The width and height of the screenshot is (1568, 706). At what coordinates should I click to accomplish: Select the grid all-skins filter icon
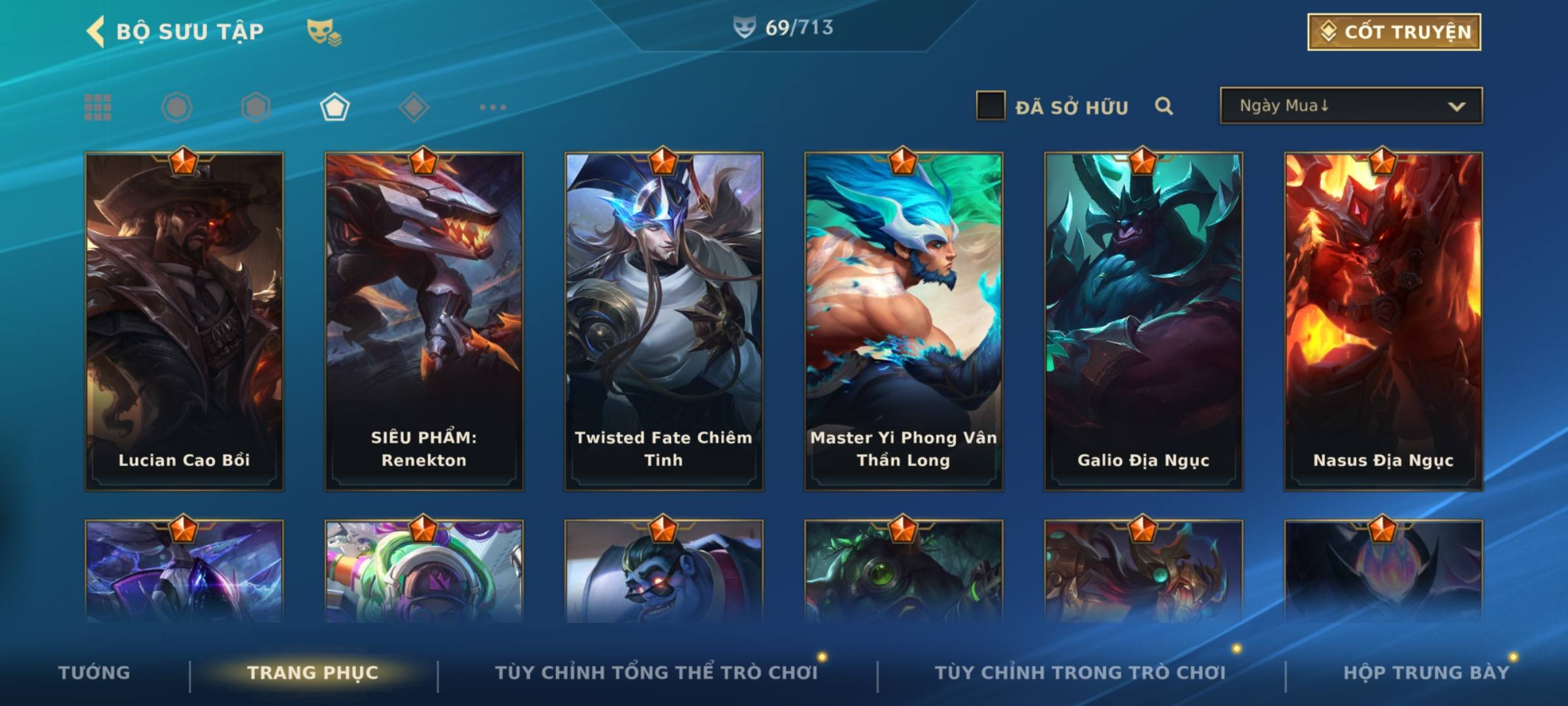click(x=98, y=107)
